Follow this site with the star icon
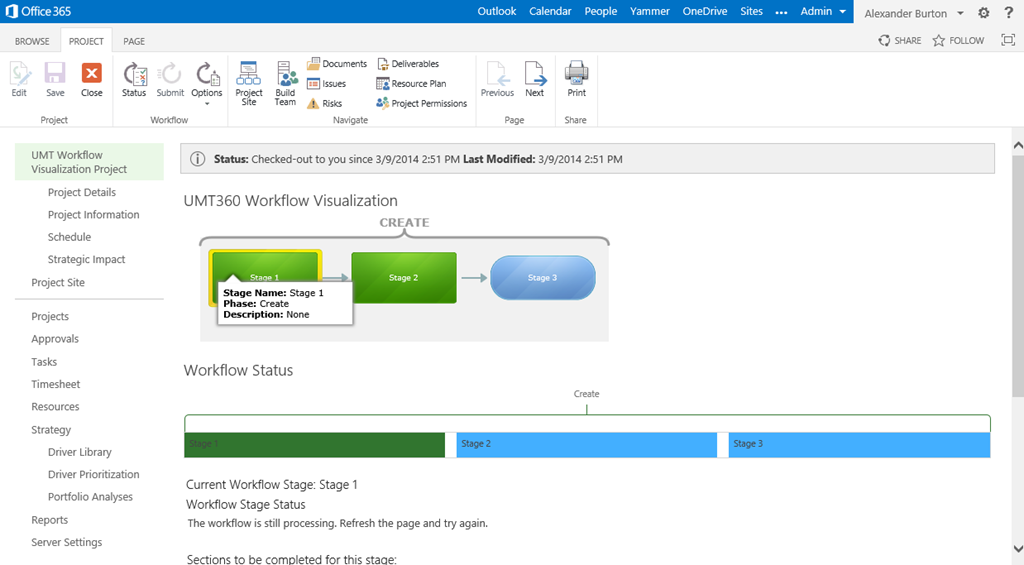Image resolution: width=1024 pixels, height=565 pixels. [958, 40]
